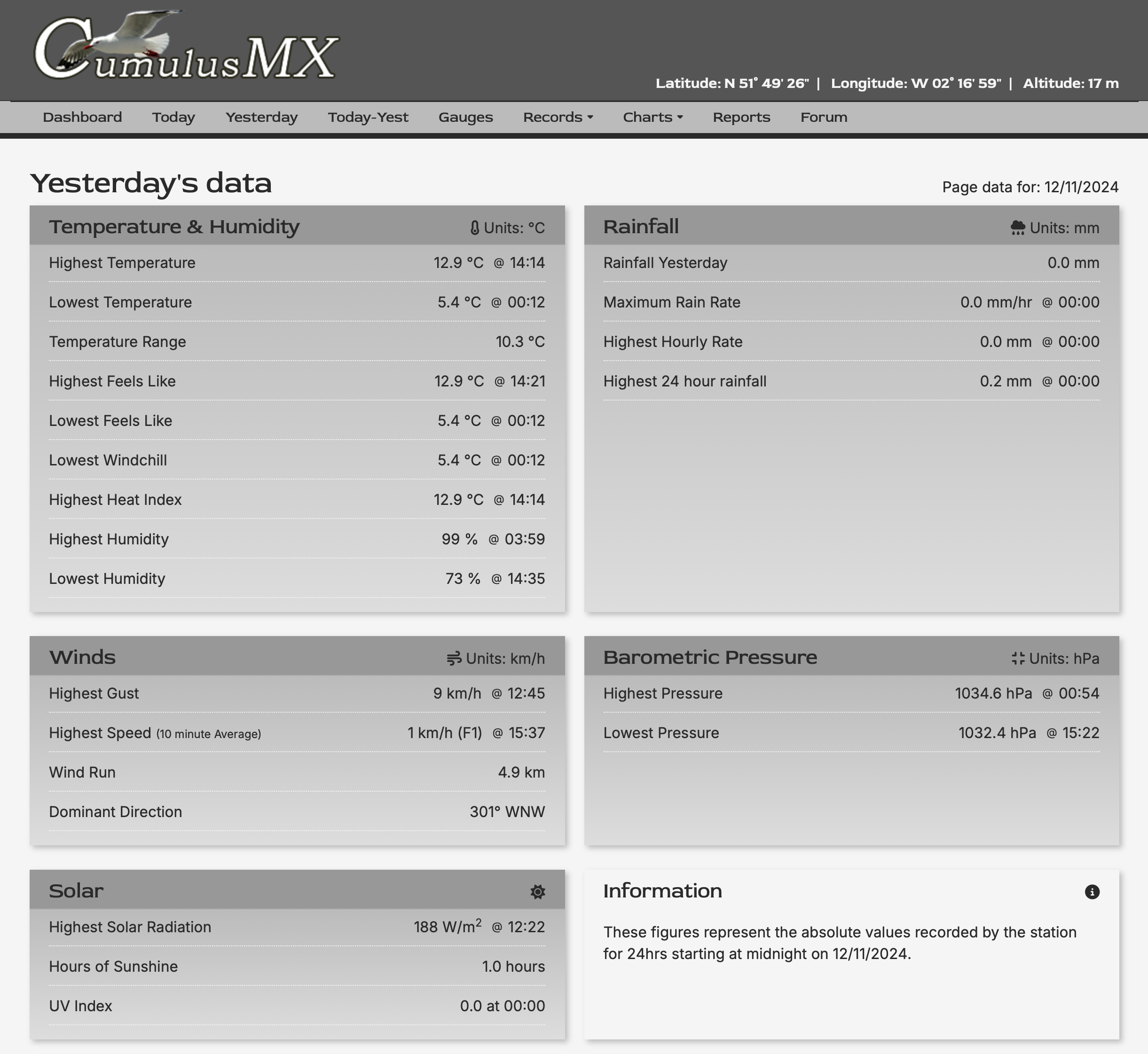Expand the Records dropdown menu
1148x1054 pixels.
pos(558,118)
